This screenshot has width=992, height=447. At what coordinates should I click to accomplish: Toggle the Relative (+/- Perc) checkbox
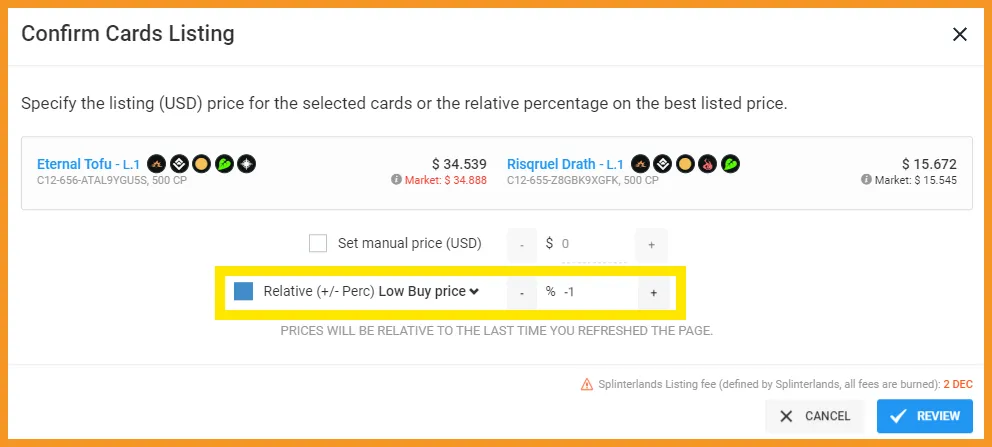pos(244,291)
